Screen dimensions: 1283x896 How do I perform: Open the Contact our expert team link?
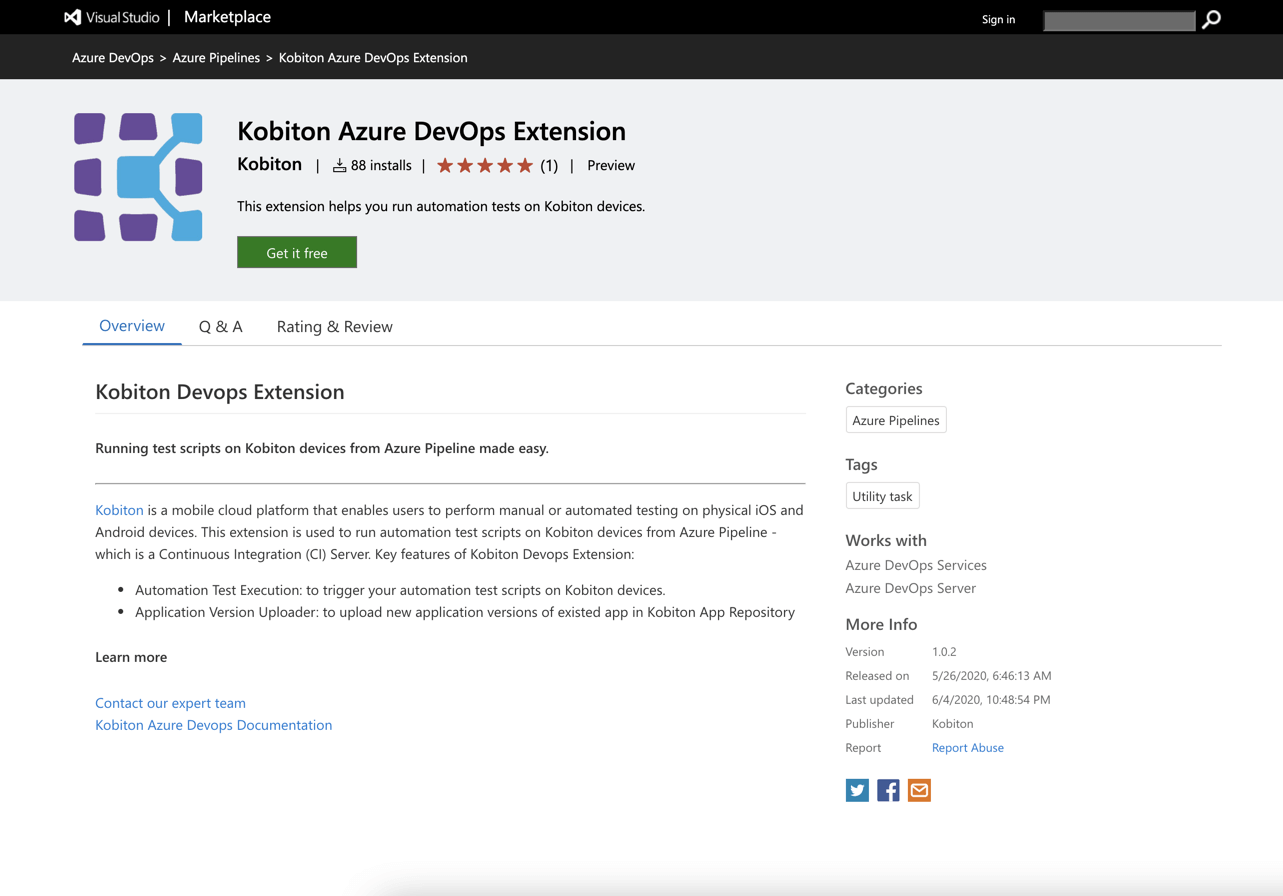click(170, 703)
